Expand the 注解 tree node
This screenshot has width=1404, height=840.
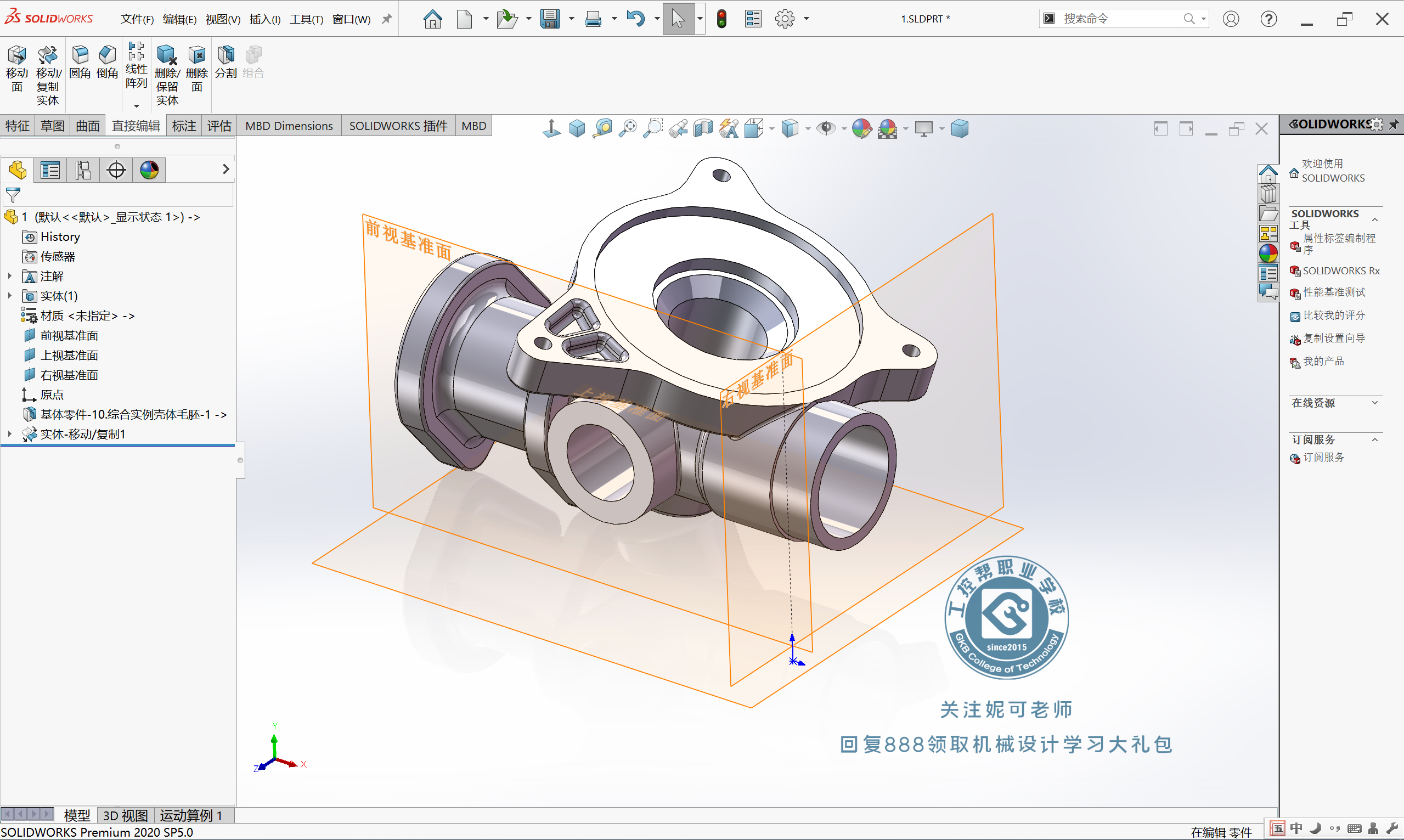10,276
